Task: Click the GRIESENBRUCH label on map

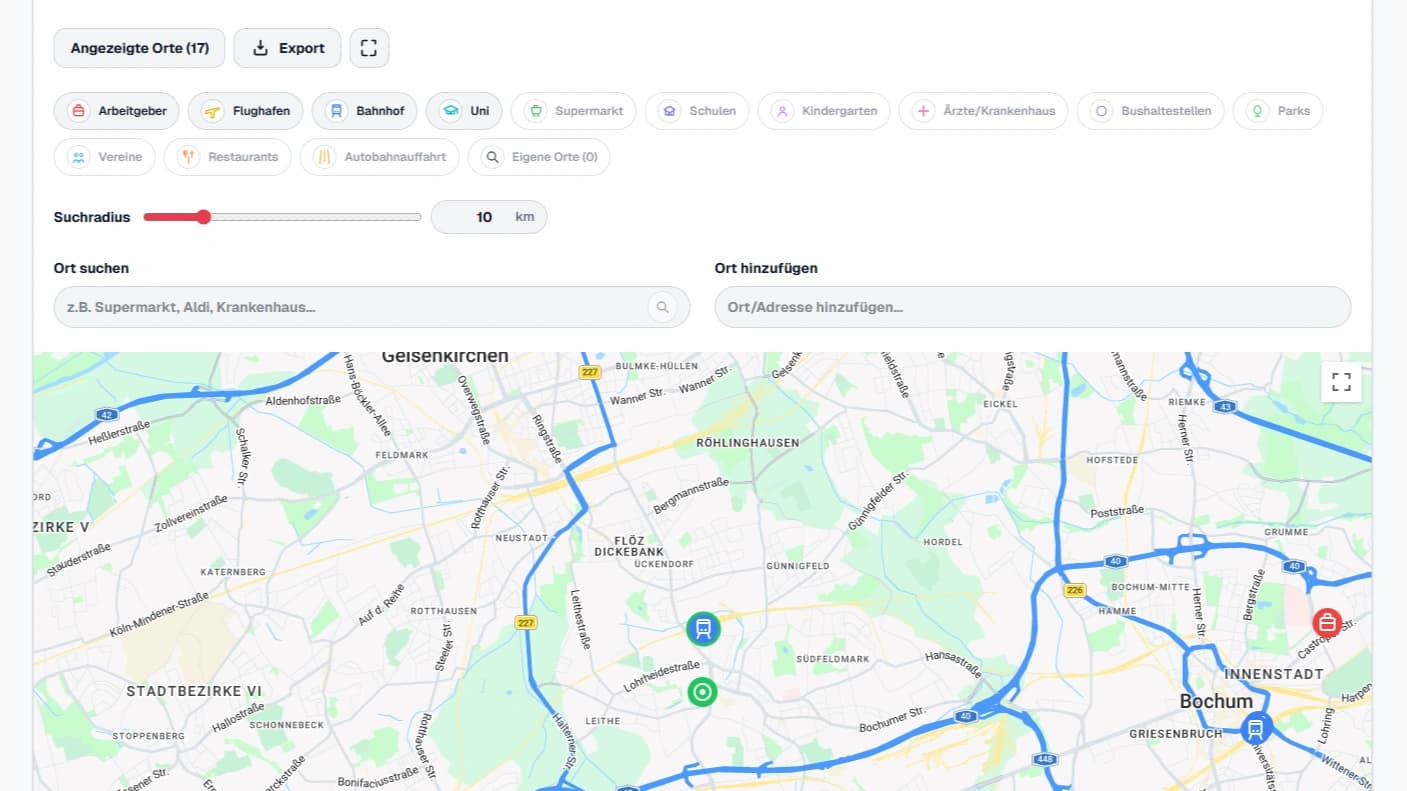Action: coord(1175,734)
